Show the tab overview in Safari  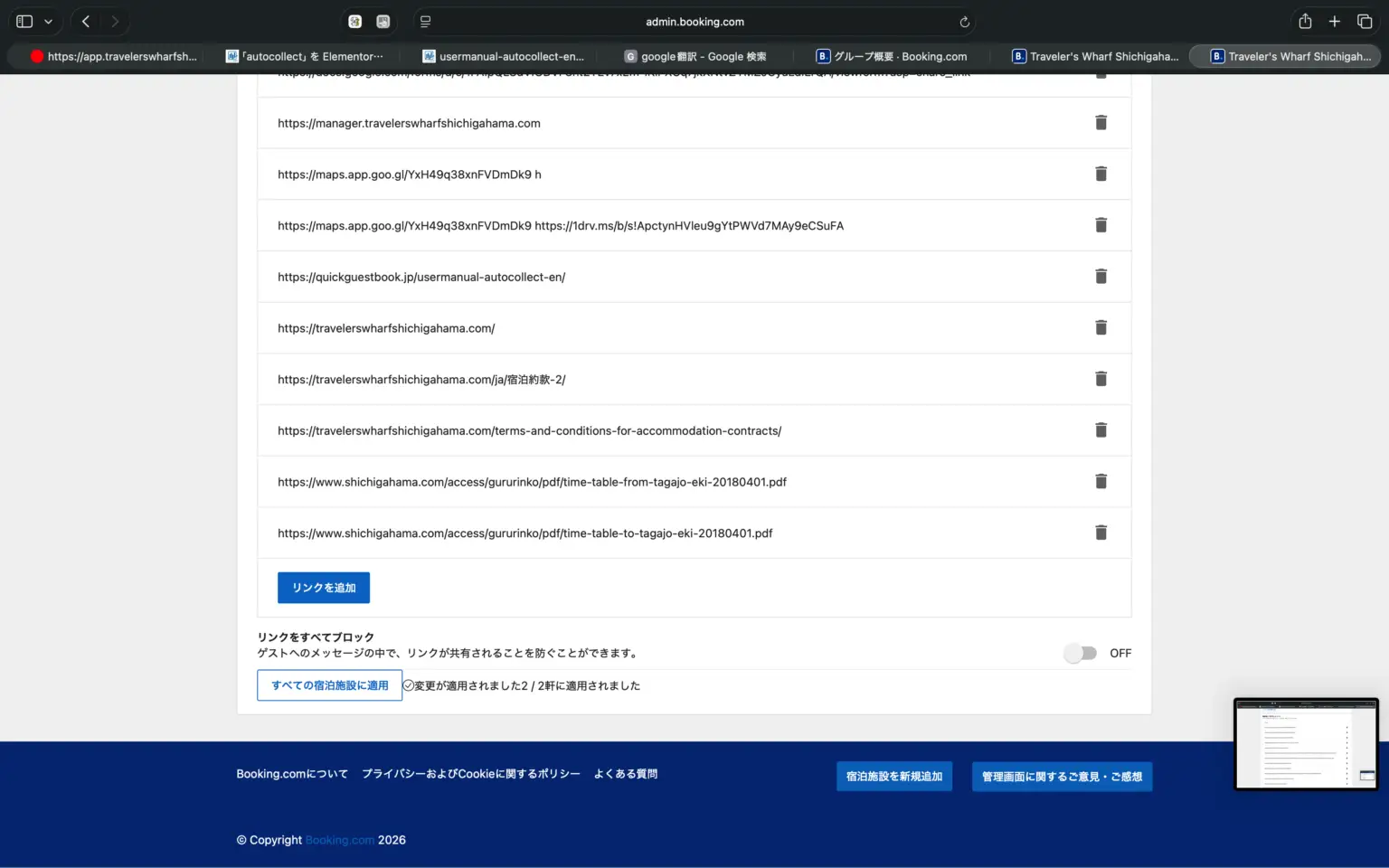point(1365,22)
